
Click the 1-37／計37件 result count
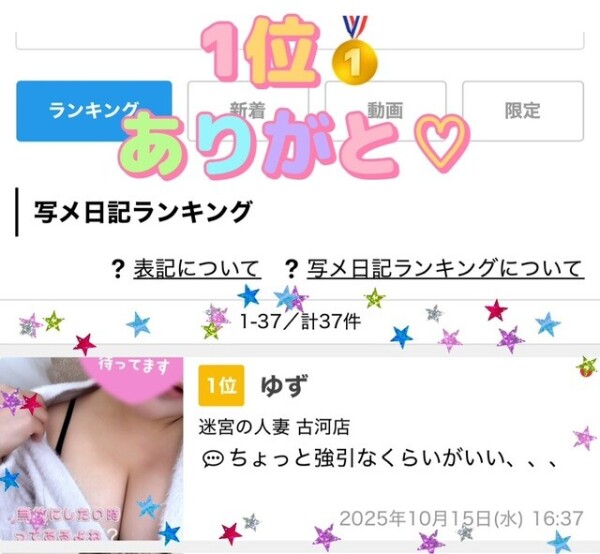coord(300,321)
